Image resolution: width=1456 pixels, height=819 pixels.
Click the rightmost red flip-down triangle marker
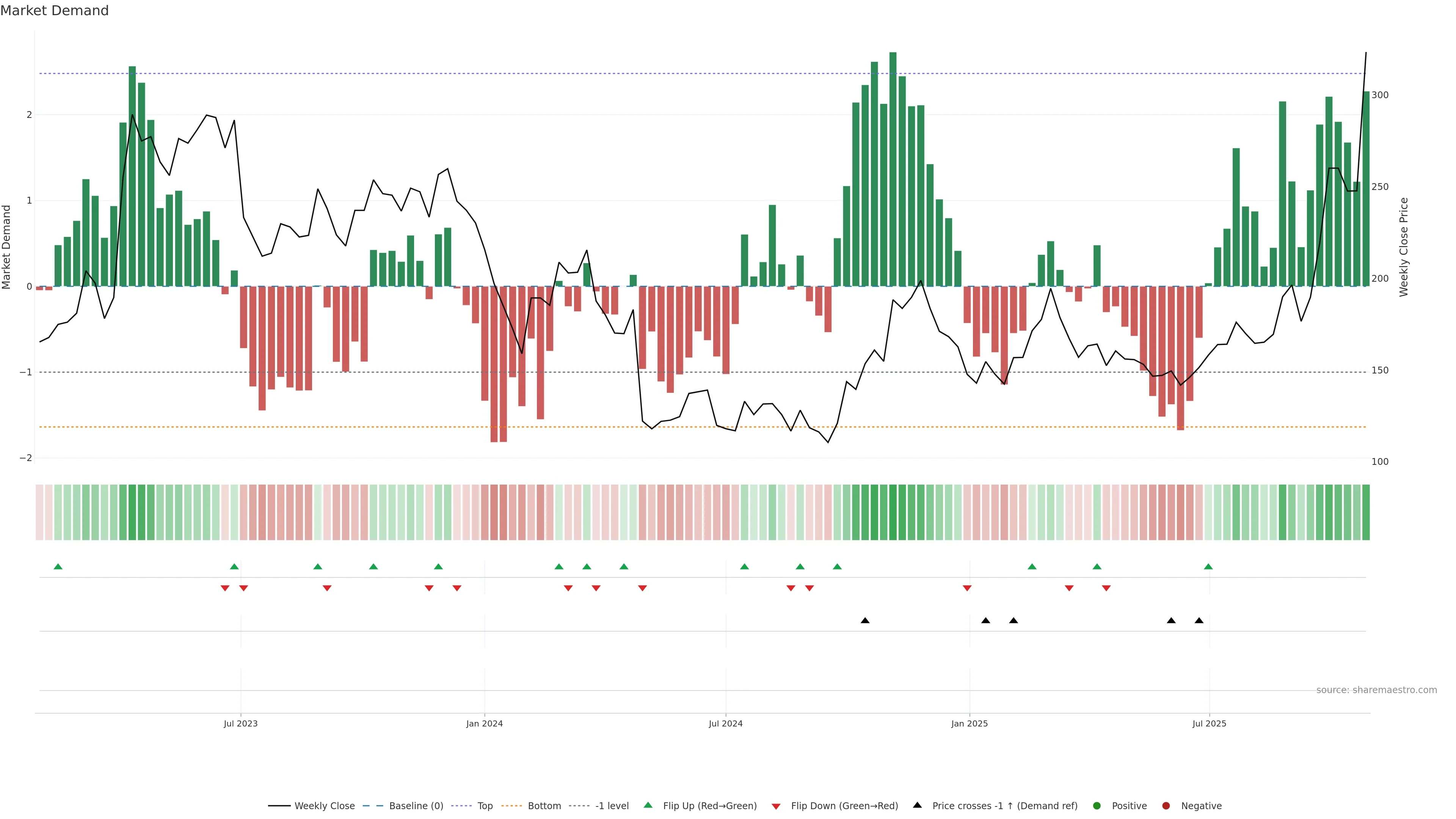1106,588
